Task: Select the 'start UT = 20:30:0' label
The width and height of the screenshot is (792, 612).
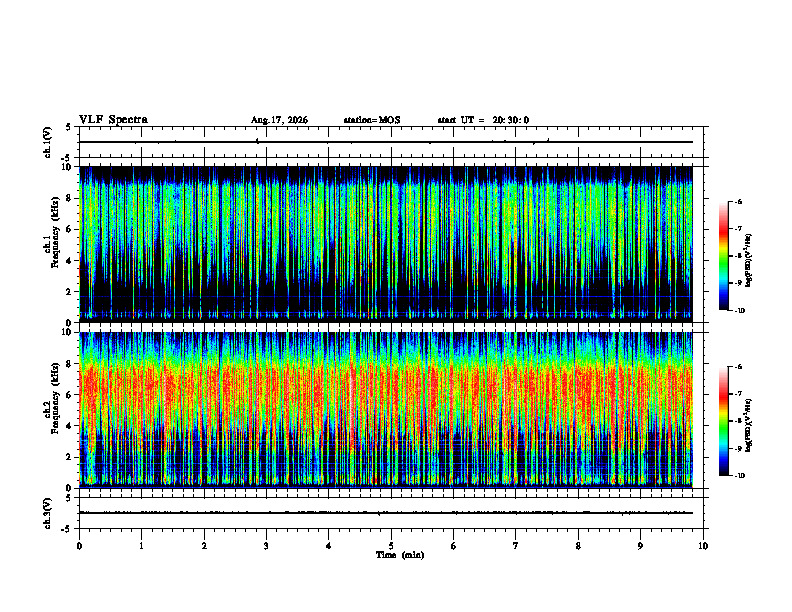Action: pyautogui.click(x=483, y=120)
